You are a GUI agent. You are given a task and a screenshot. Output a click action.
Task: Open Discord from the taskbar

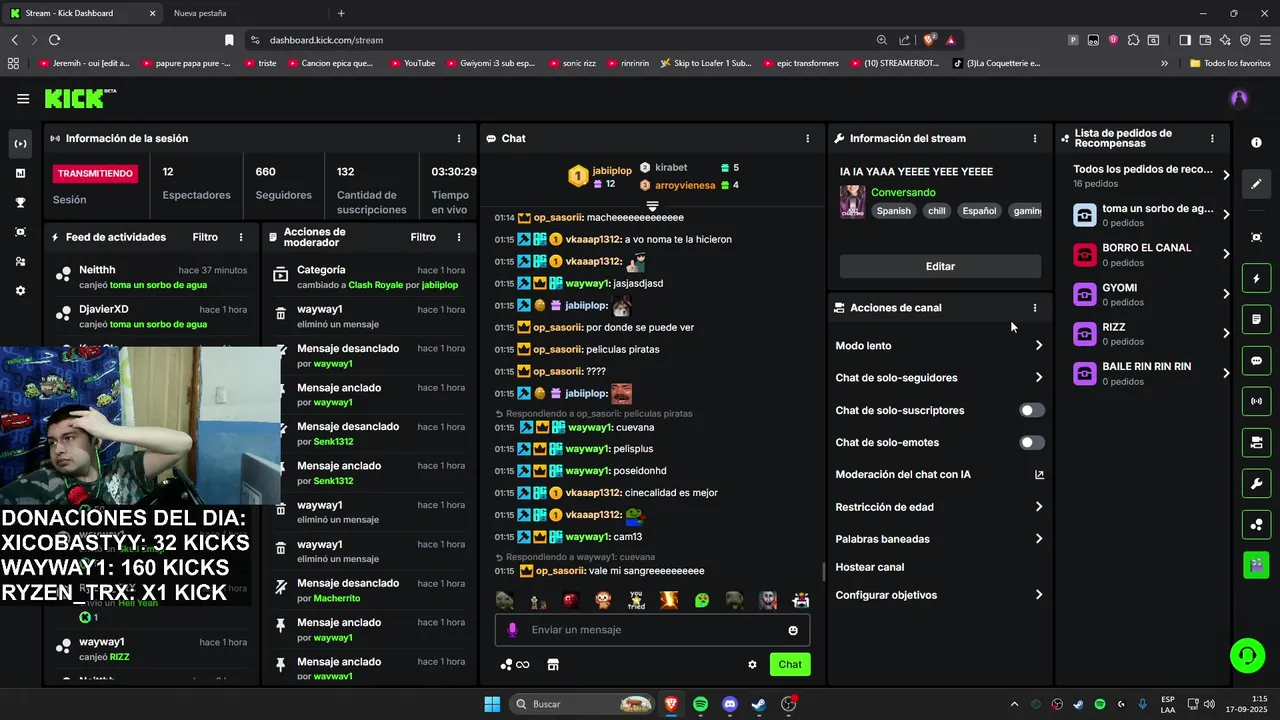[730, 704]
